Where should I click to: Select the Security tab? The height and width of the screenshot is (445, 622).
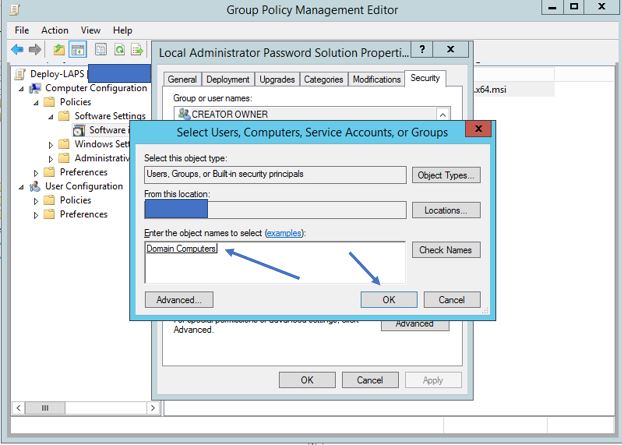tap(425, 78)
